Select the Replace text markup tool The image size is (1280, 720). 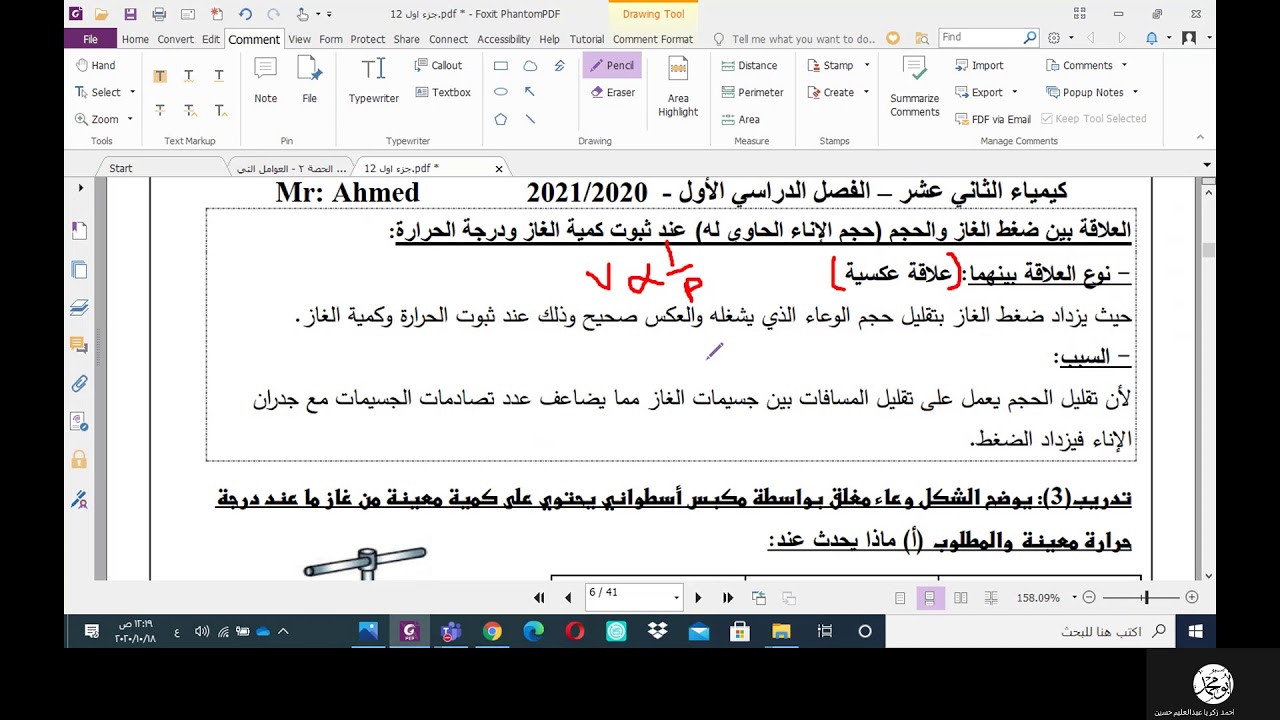[x=189, y=110]
